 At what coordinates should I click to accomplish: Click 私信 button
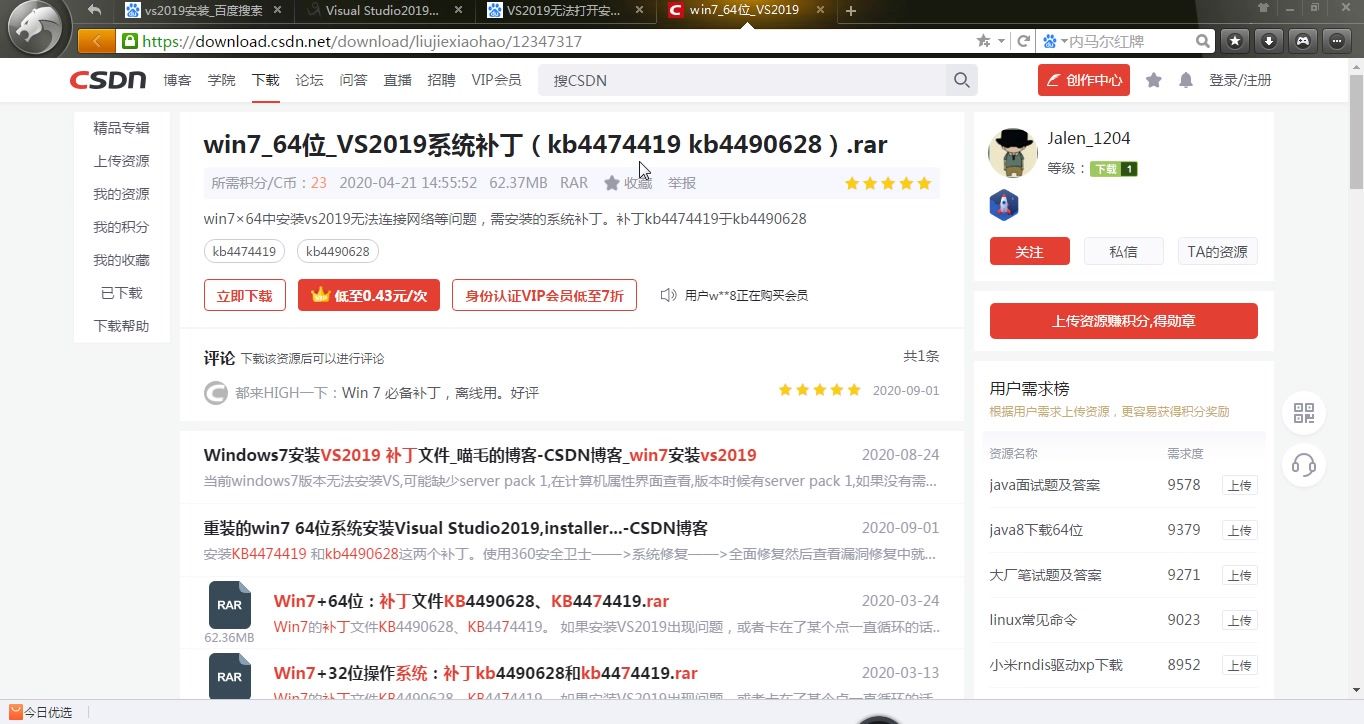click(1124, 251)
